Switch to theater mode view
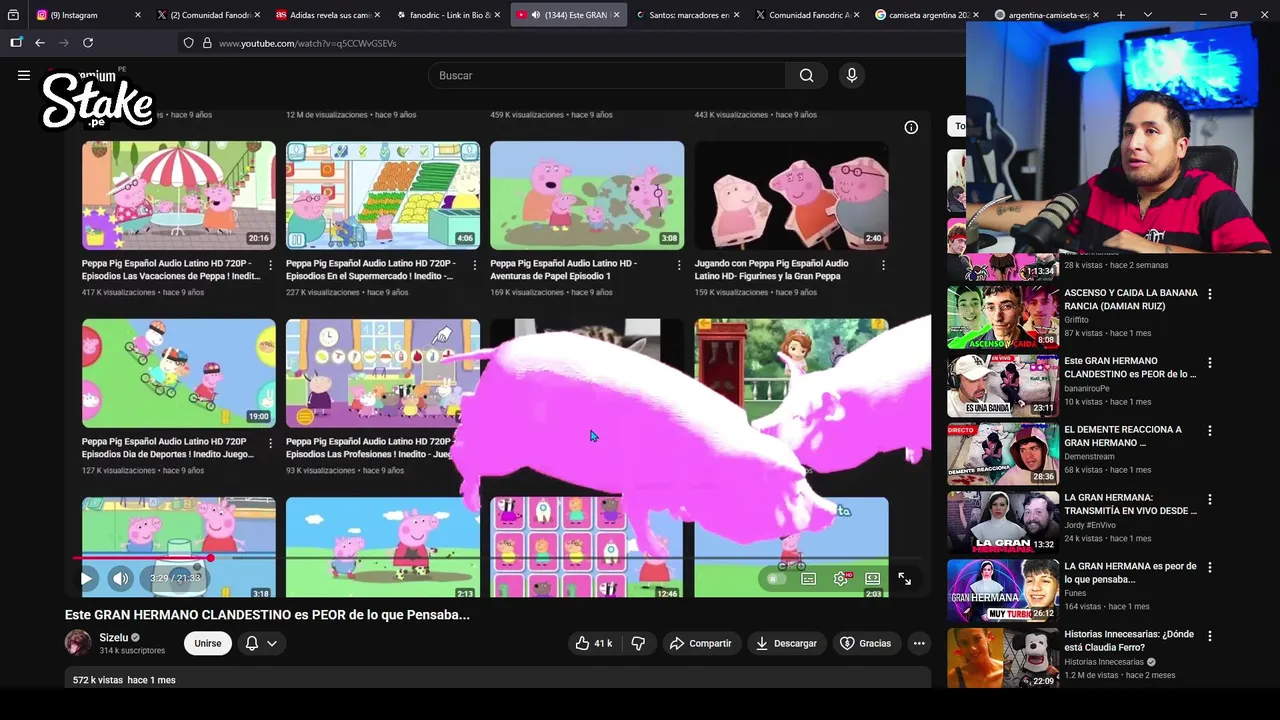Viewport: 1280px width, 720px height. [x=873, y=579]
